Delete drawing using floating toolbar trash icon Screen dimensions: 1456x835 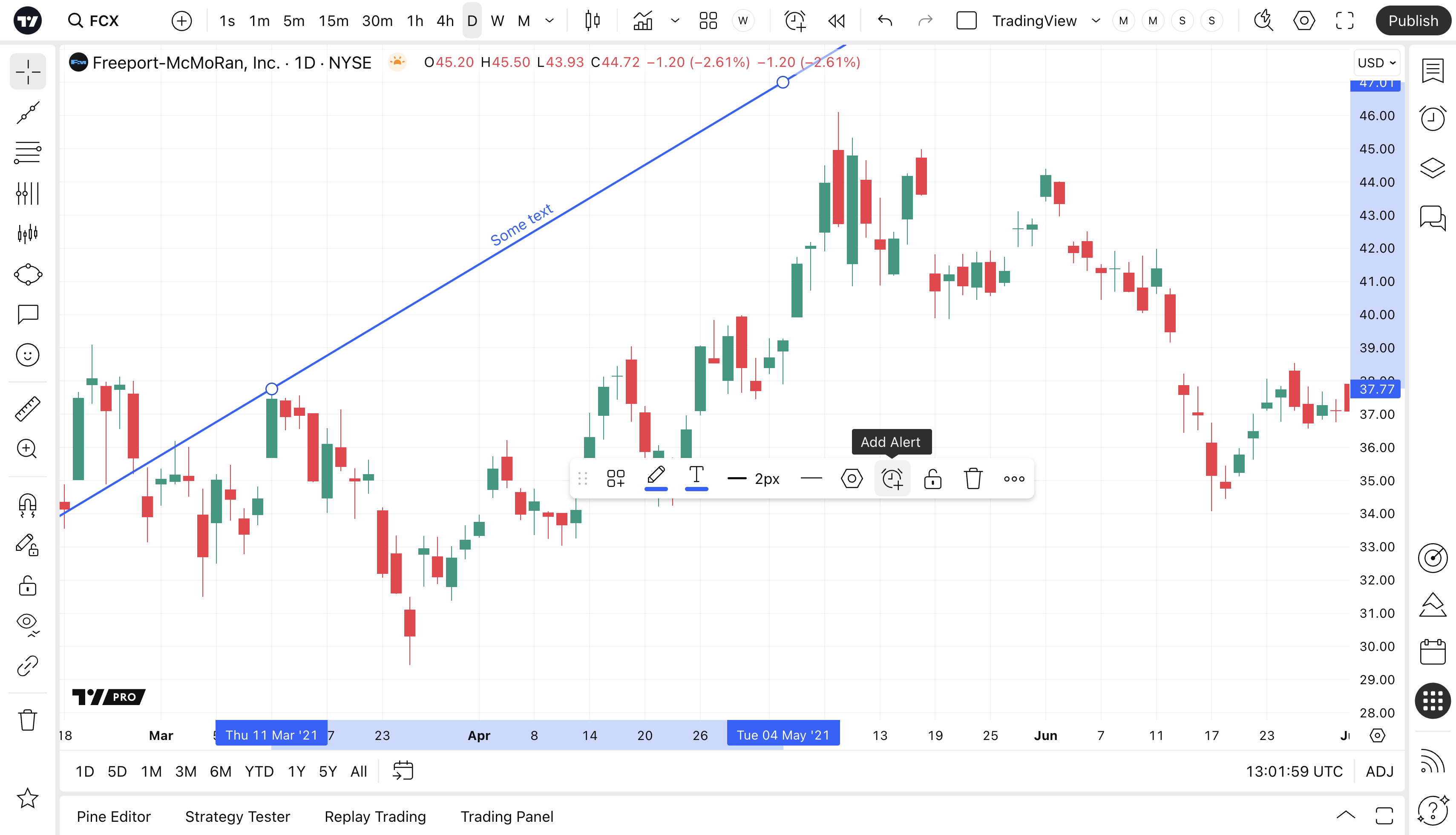point(973,478)
